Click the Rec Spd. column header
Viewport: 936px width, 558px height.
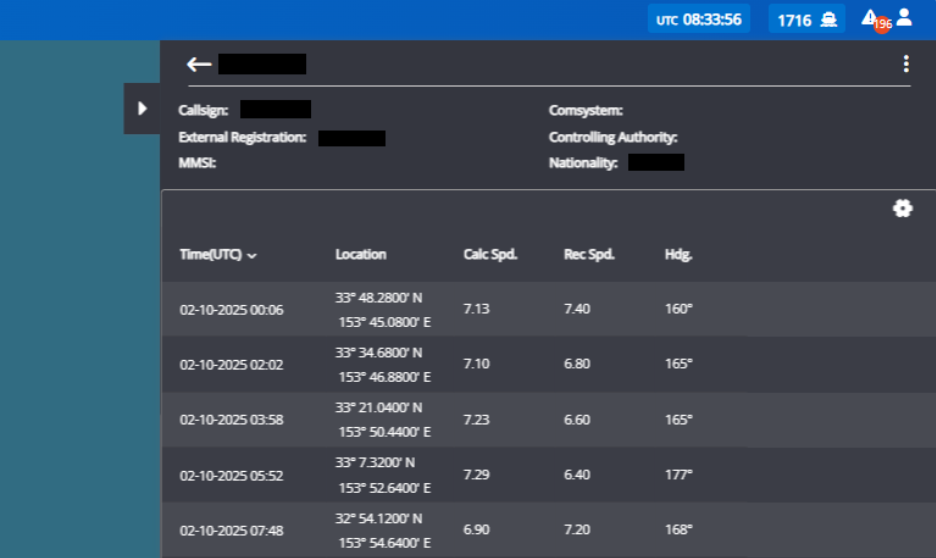tap(589, 254)
